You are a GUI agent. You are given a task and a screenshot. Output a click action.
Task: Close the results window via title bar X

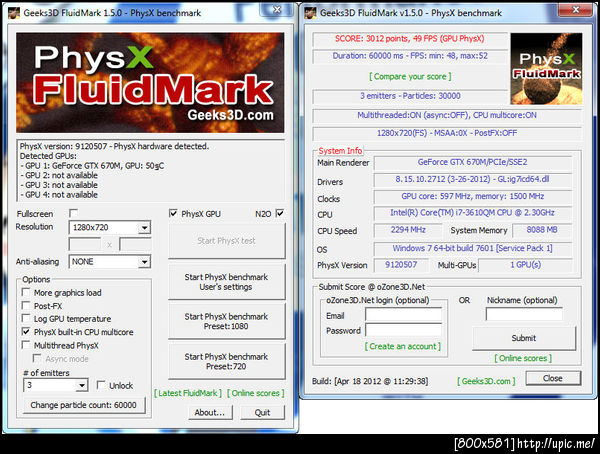coord(576,10)
